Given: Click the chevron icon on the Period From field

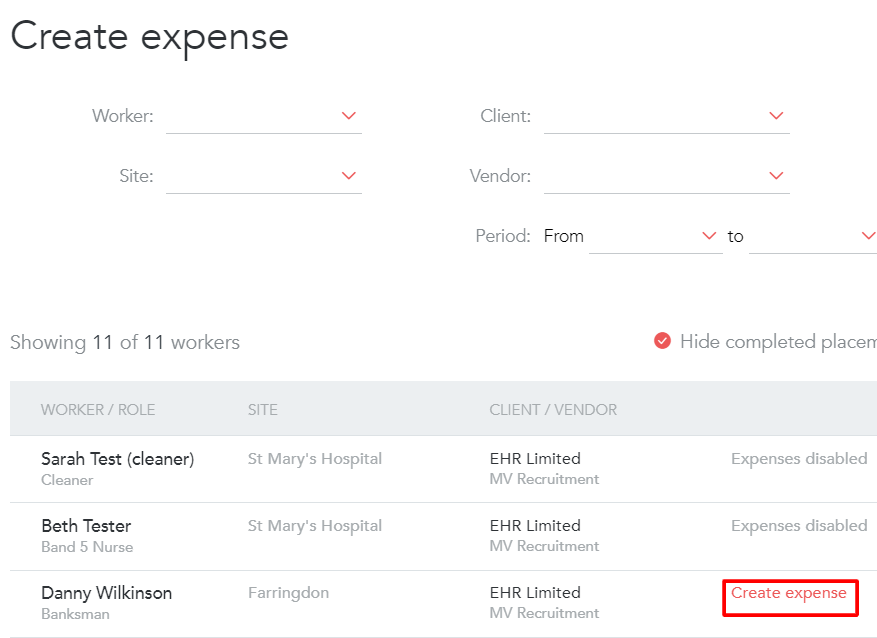Looking at the screenshot, I should pos(709,236).
